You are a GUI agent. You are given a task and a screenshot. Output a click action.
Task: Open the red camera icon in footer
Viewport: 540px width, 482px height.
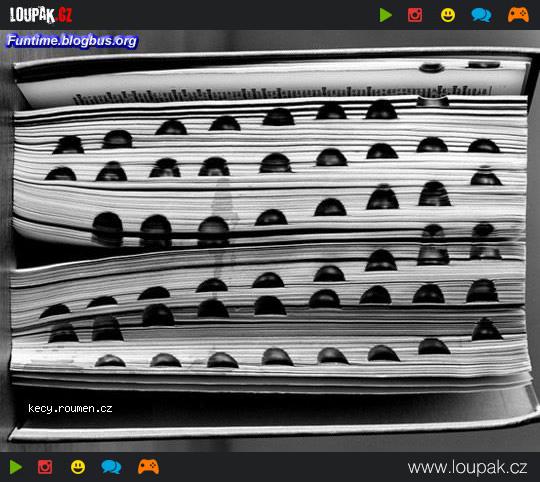coord(45,467)
